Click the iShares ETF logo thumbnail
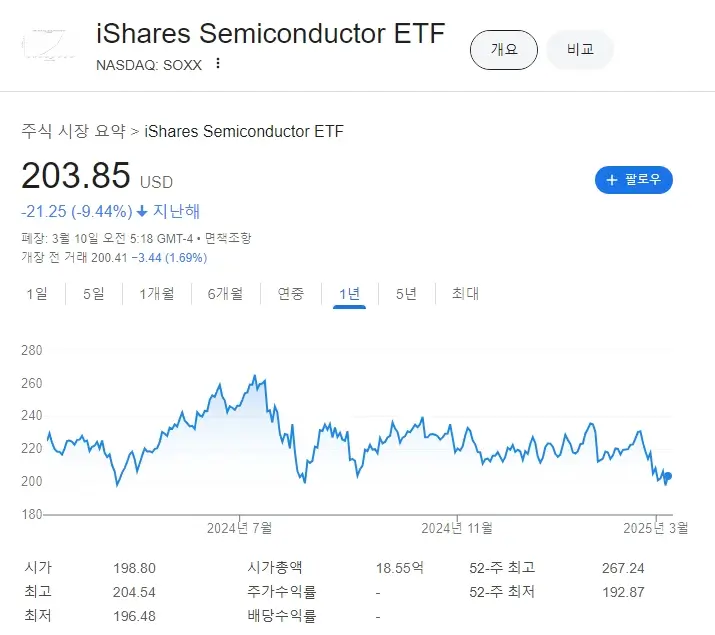This screenshot has height=635, width=715. click(x=49, y=45)
